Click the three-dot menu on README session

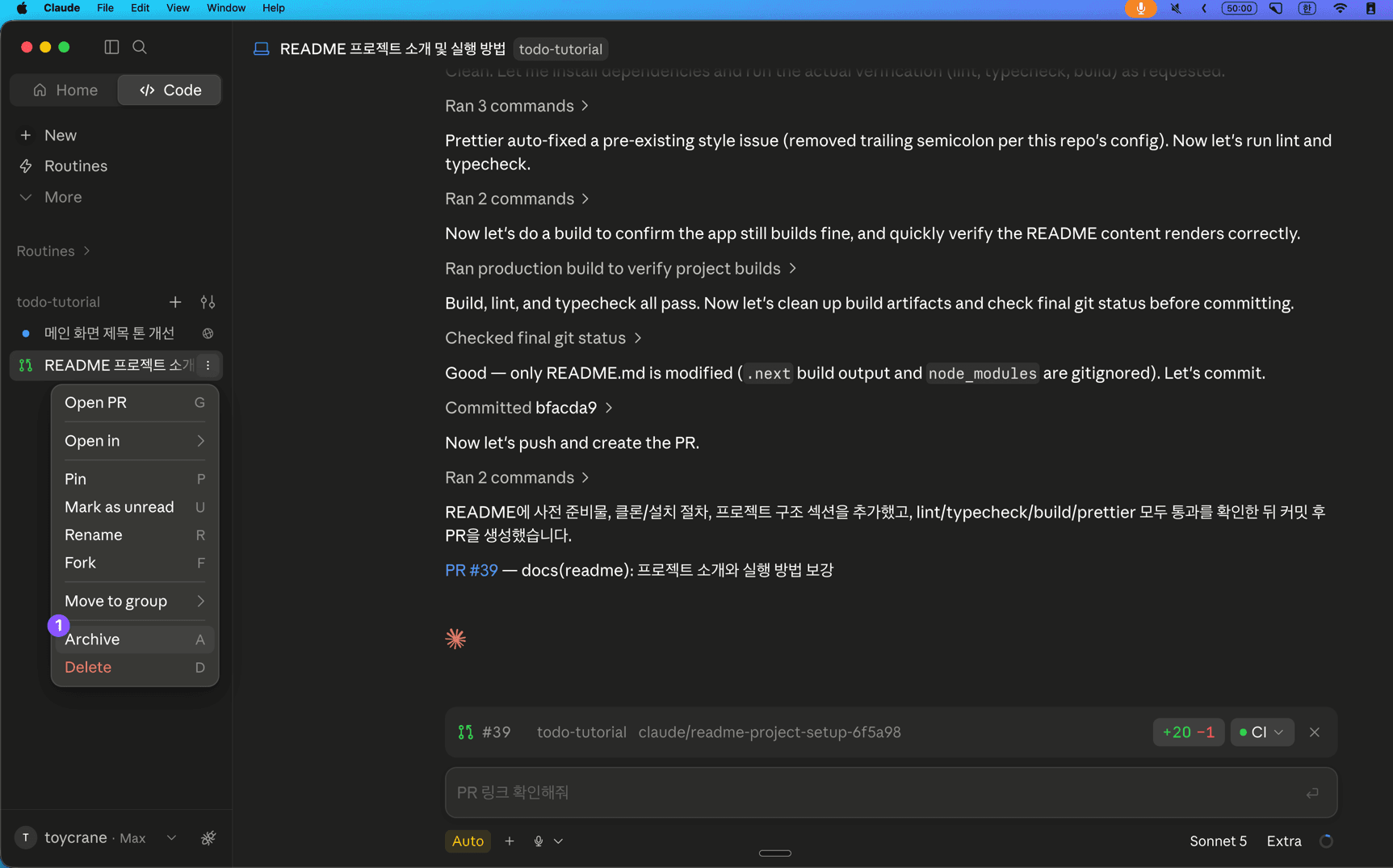208,365
